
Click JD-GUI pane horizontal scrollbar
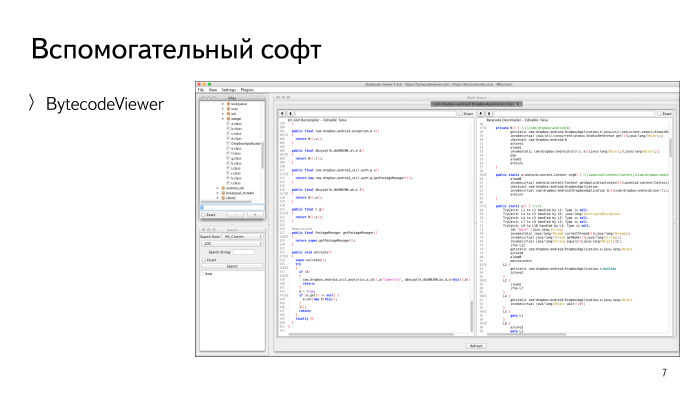[x=371, y=334]
